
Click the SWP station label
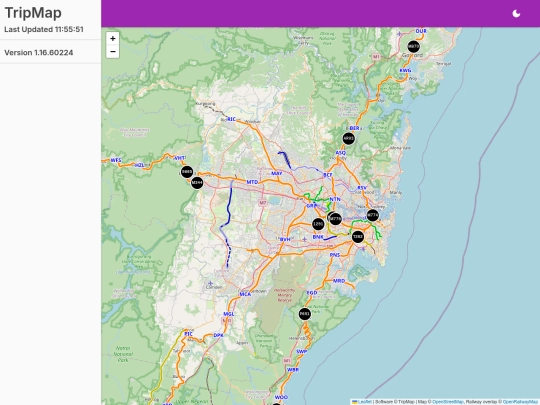tap(301, 351)
